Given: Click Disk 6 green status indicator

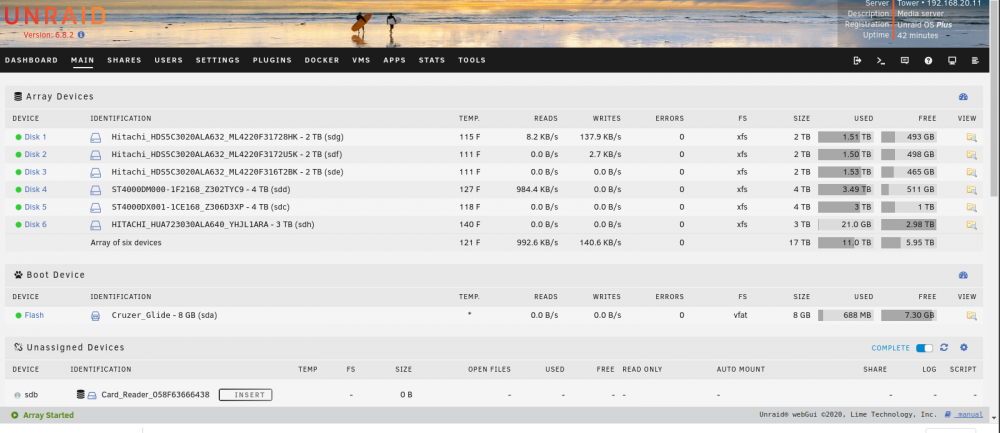Looking at the screenshot, I should point(18,224).
